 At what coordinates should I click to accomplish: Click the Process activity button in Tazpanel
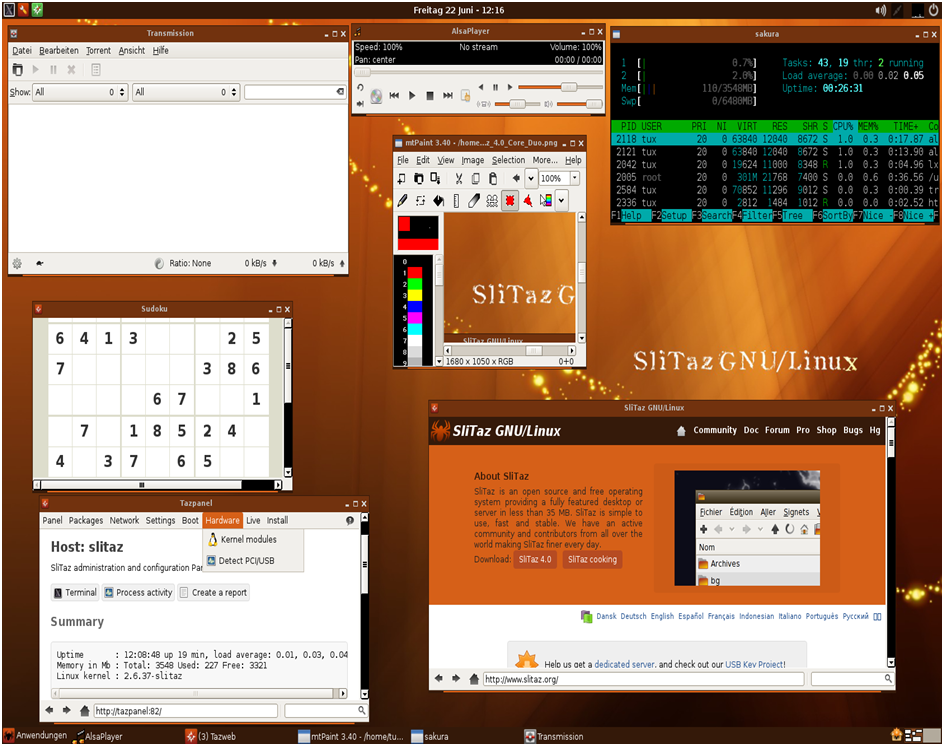(138, 593)
